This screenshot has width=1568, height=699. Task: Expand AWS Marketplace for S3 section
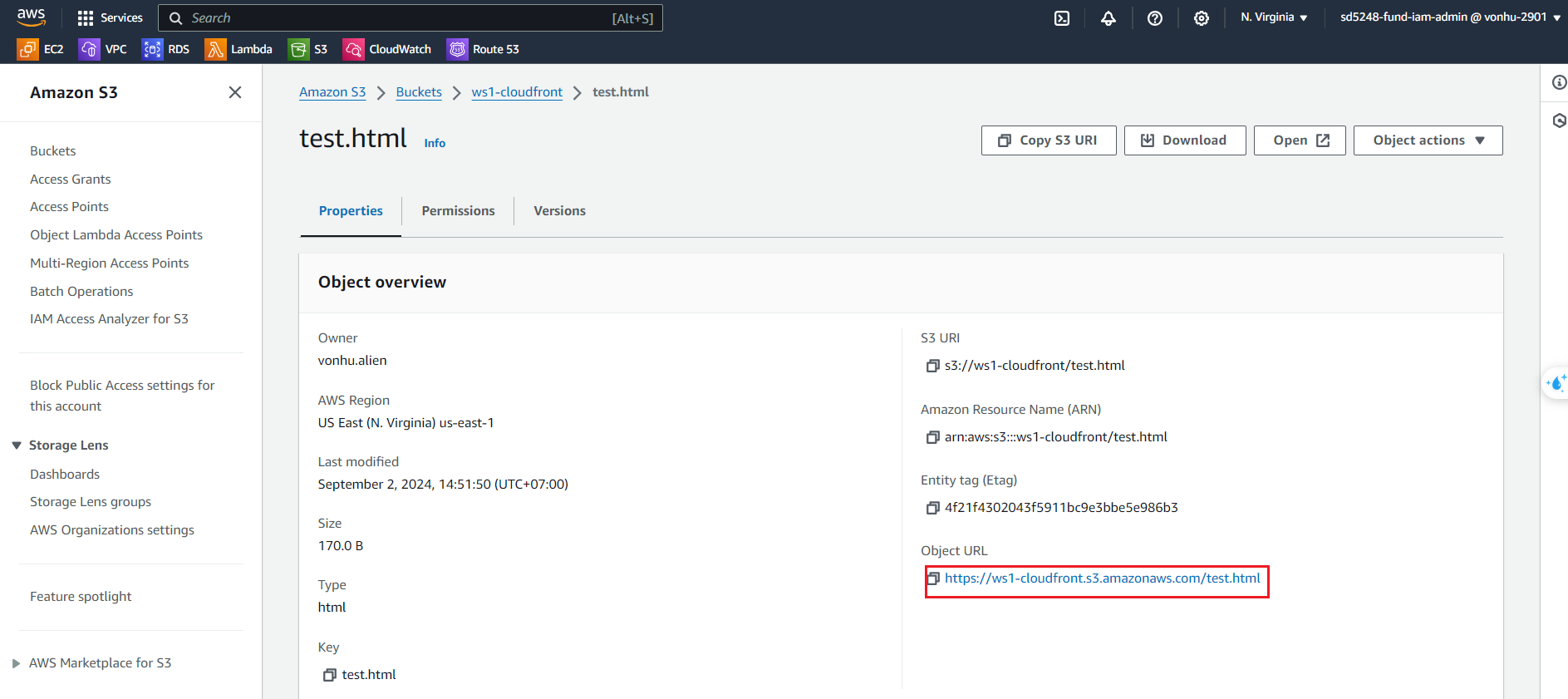[17, 663]
